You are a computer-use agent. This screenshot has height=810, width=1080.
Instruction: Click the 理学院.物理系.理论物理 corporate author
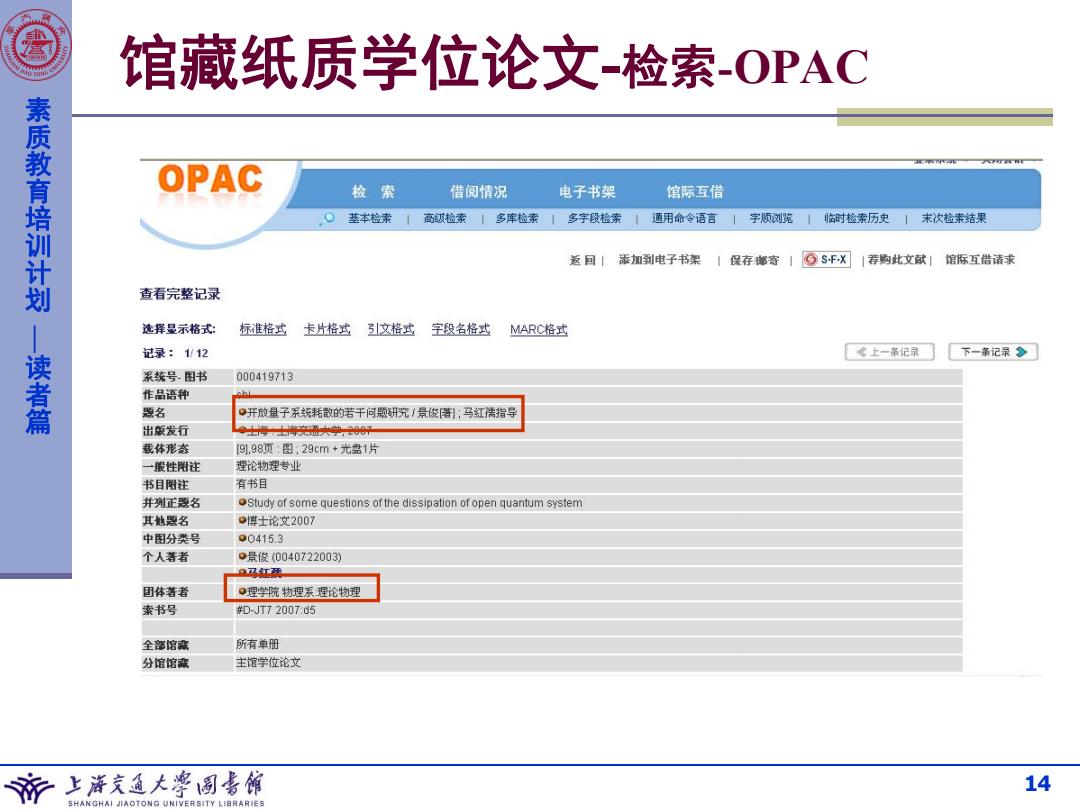(304, 592)
